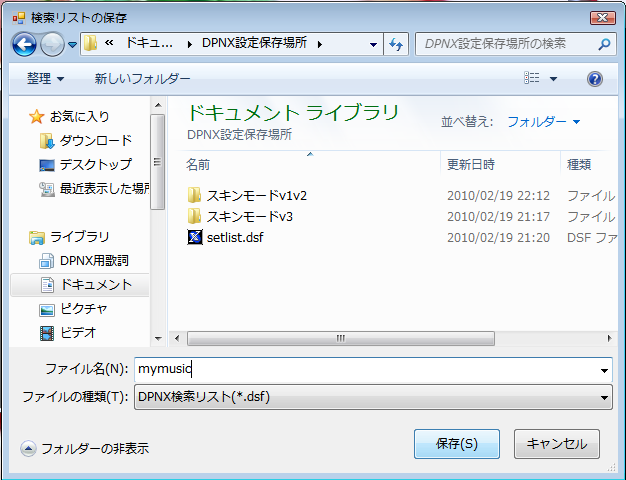This screenshot has height=480, width=626.
Task: Collapse with フォルダーの非表示
Action: [85, 449]
